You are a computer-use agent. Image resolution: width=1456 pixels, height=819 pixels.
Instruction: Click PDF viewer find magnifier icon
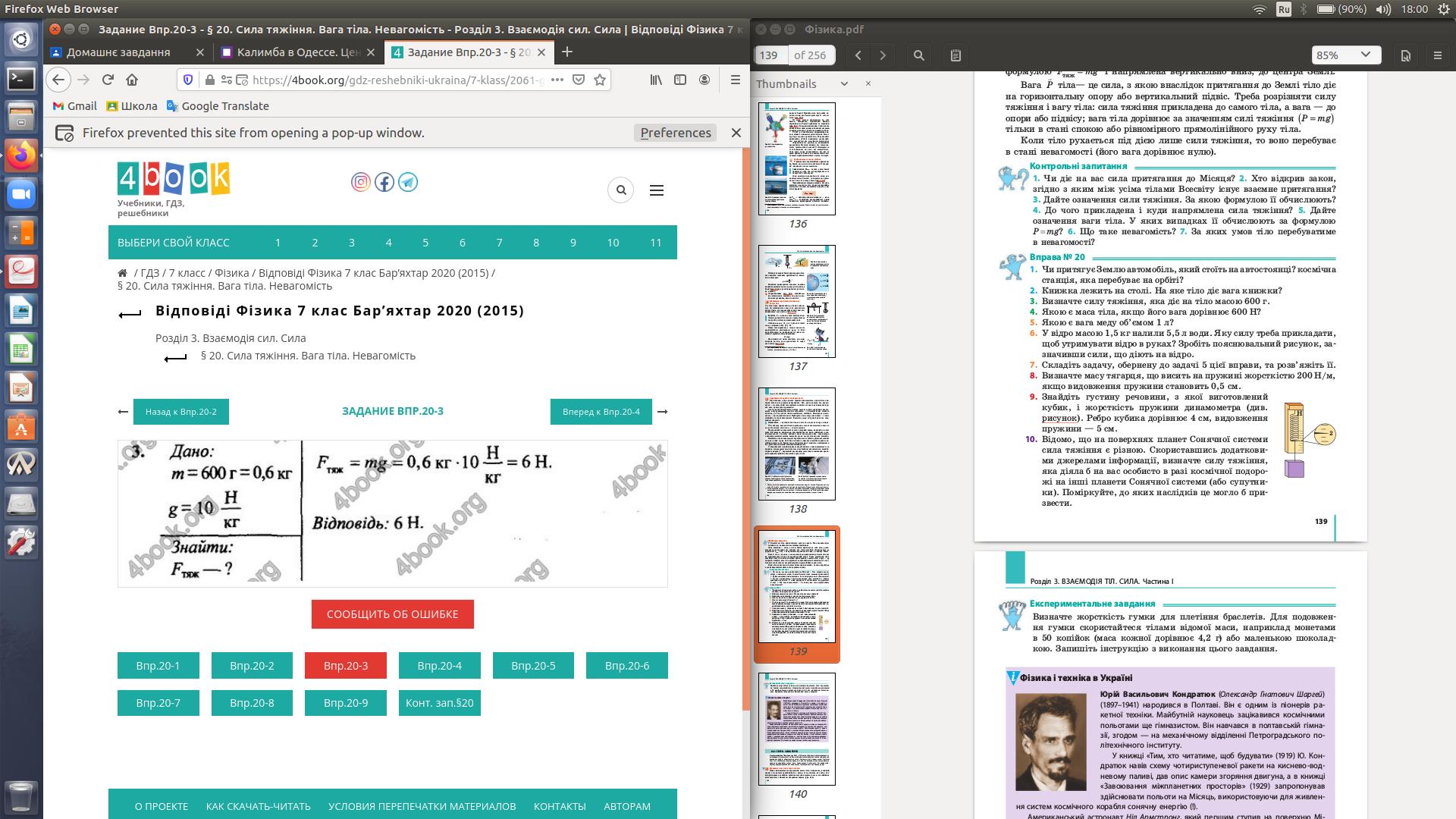(x=919, y=55)
